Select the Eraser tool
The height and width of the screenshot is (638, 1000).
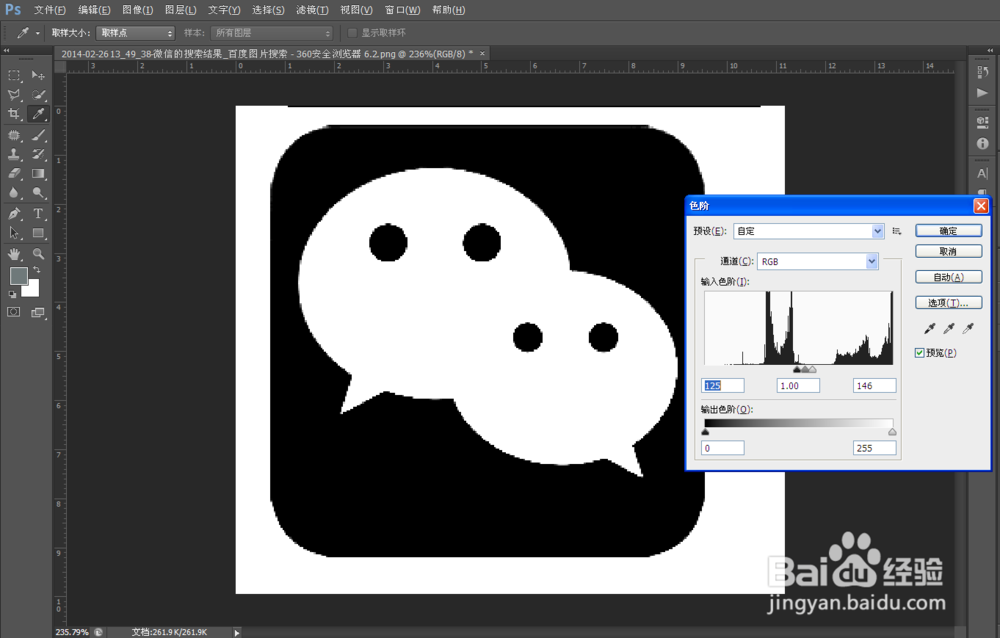point(14,174)
